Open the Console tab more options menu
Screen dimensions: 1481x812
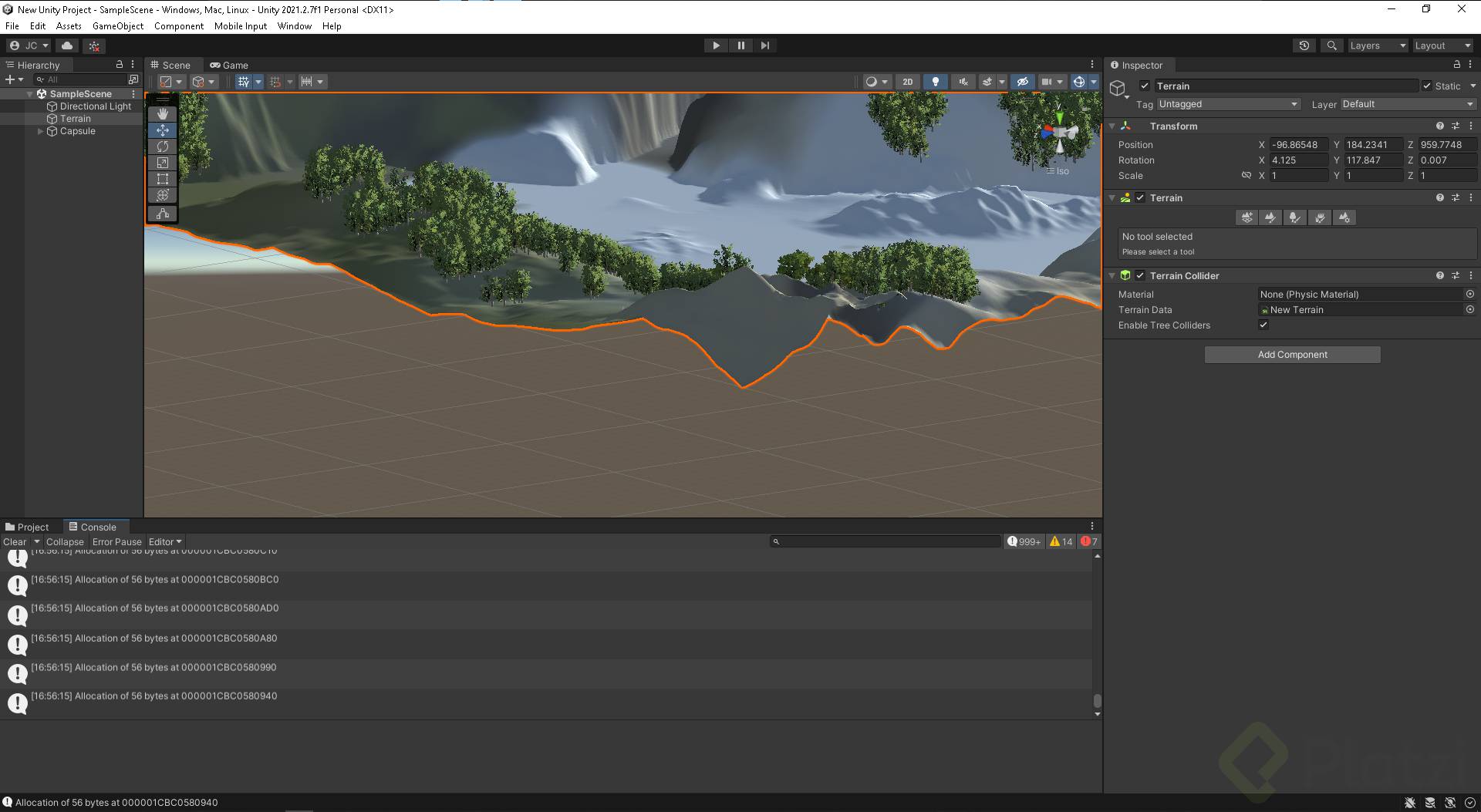point(1091,527)
